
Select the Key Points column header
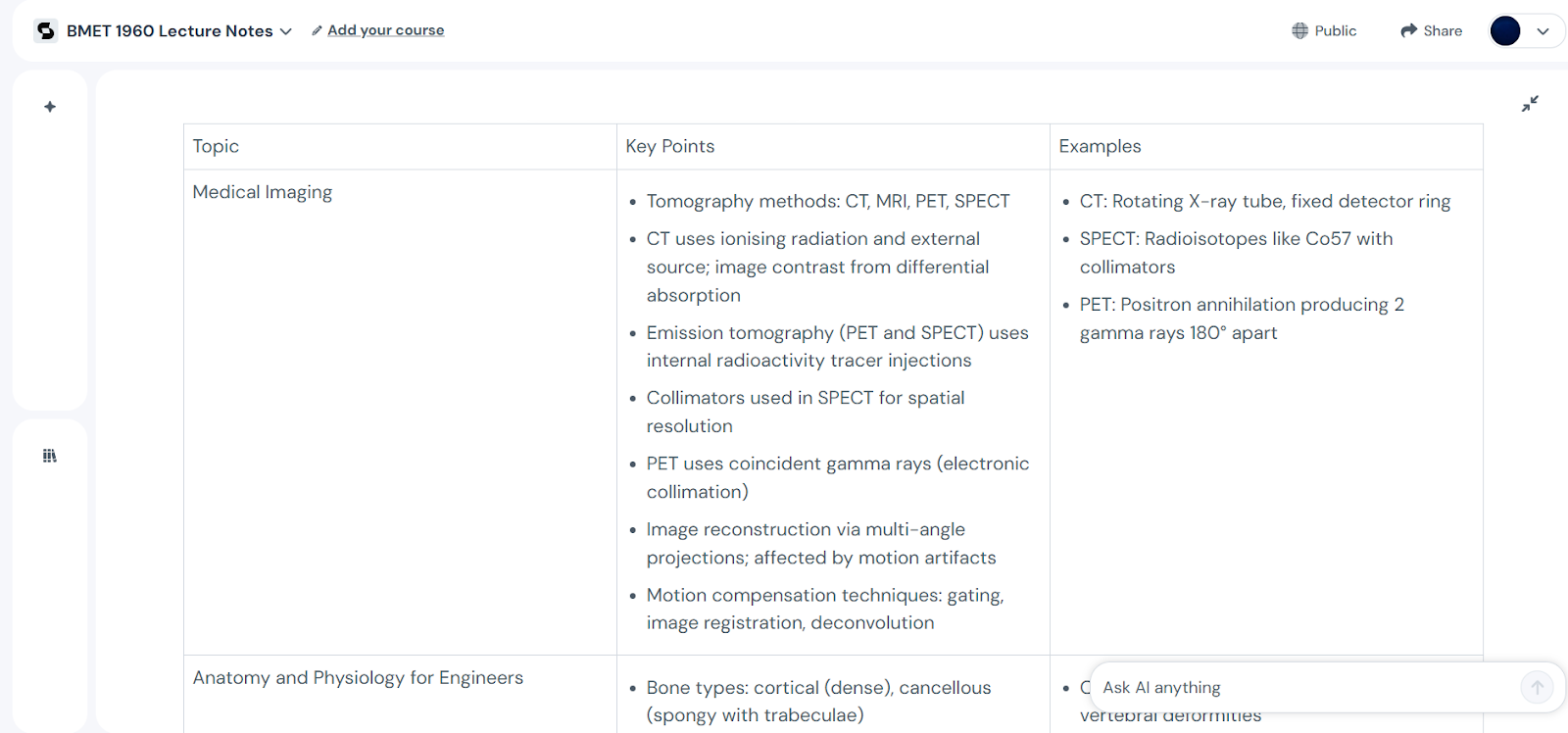670,147
